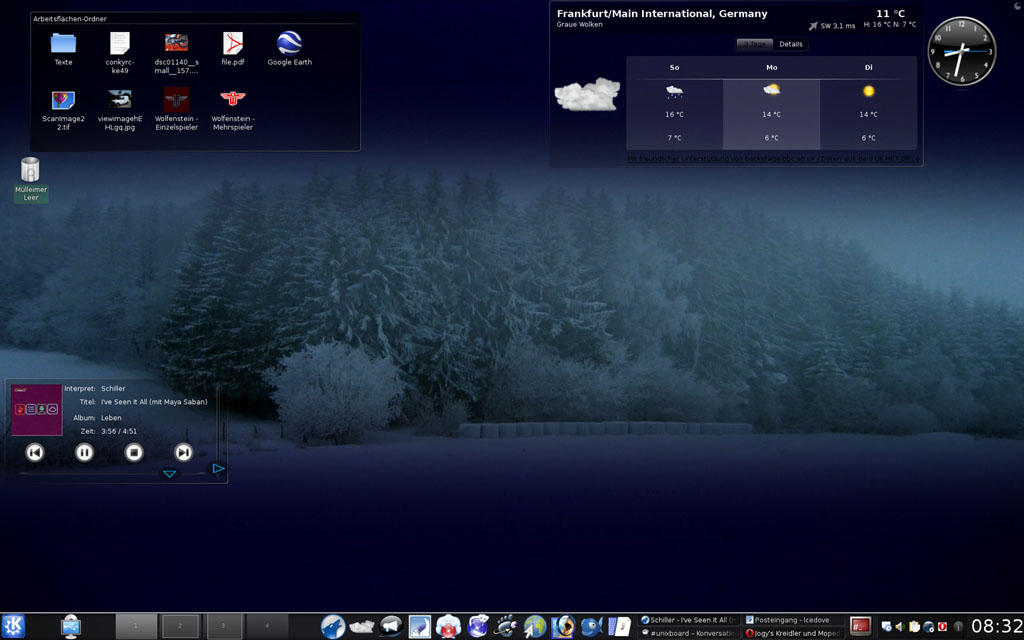Screen dimensions: 1024x640
Task: Click the track position slider in music widget
Action: tap(110, 474)
